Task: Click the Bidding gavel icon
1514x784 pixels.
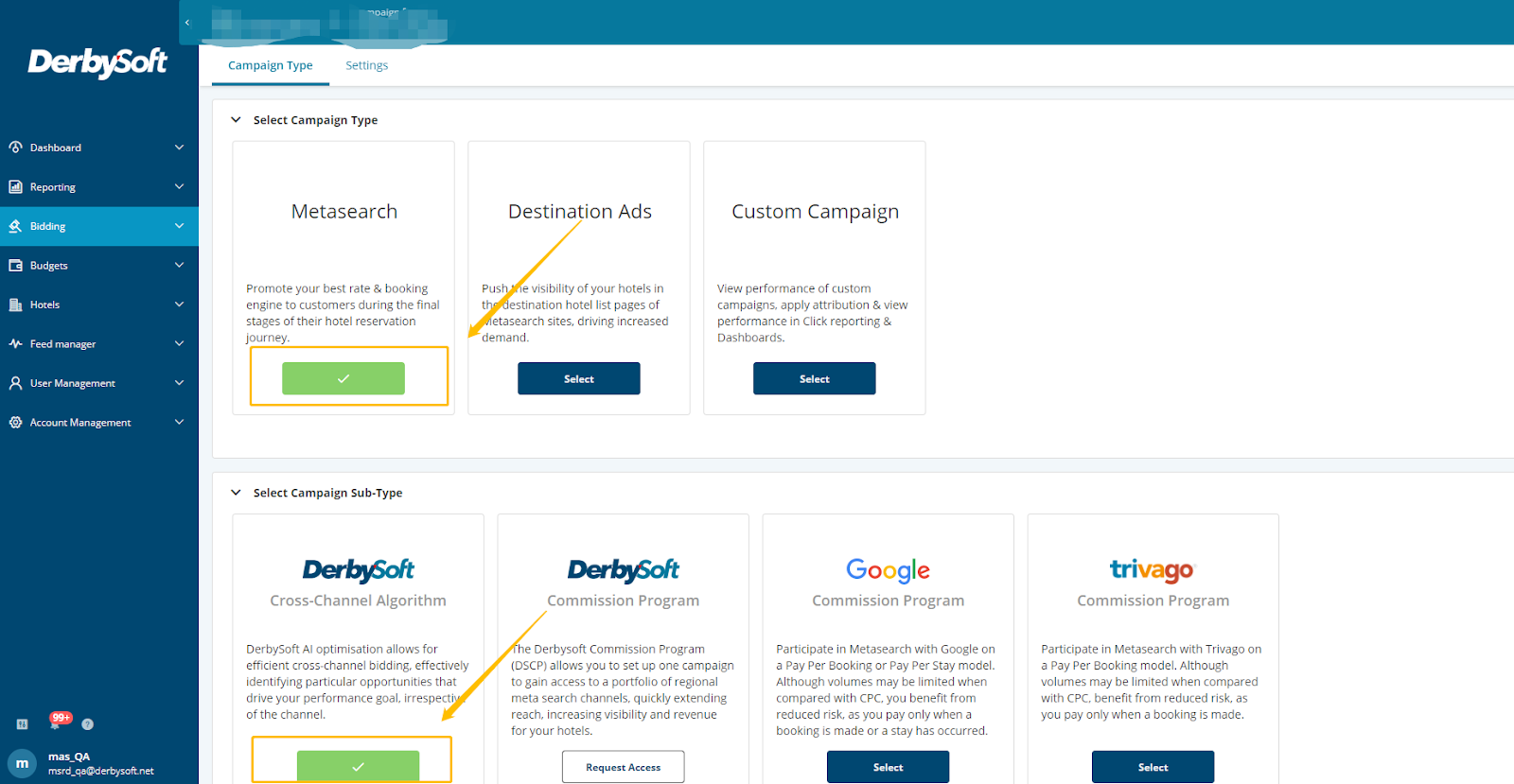Action: 15,226
